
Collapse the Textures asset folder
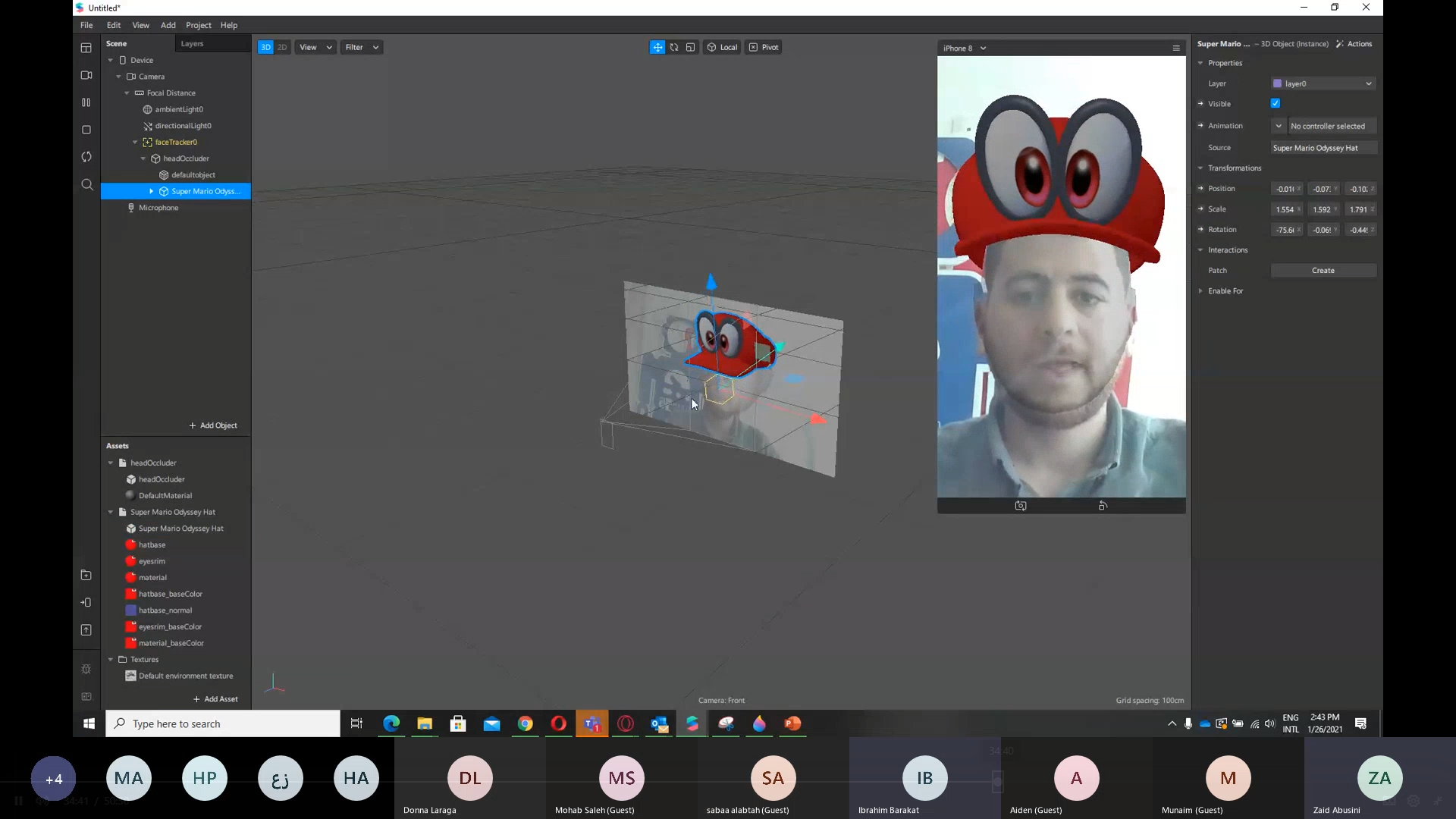tap(111, 660)
